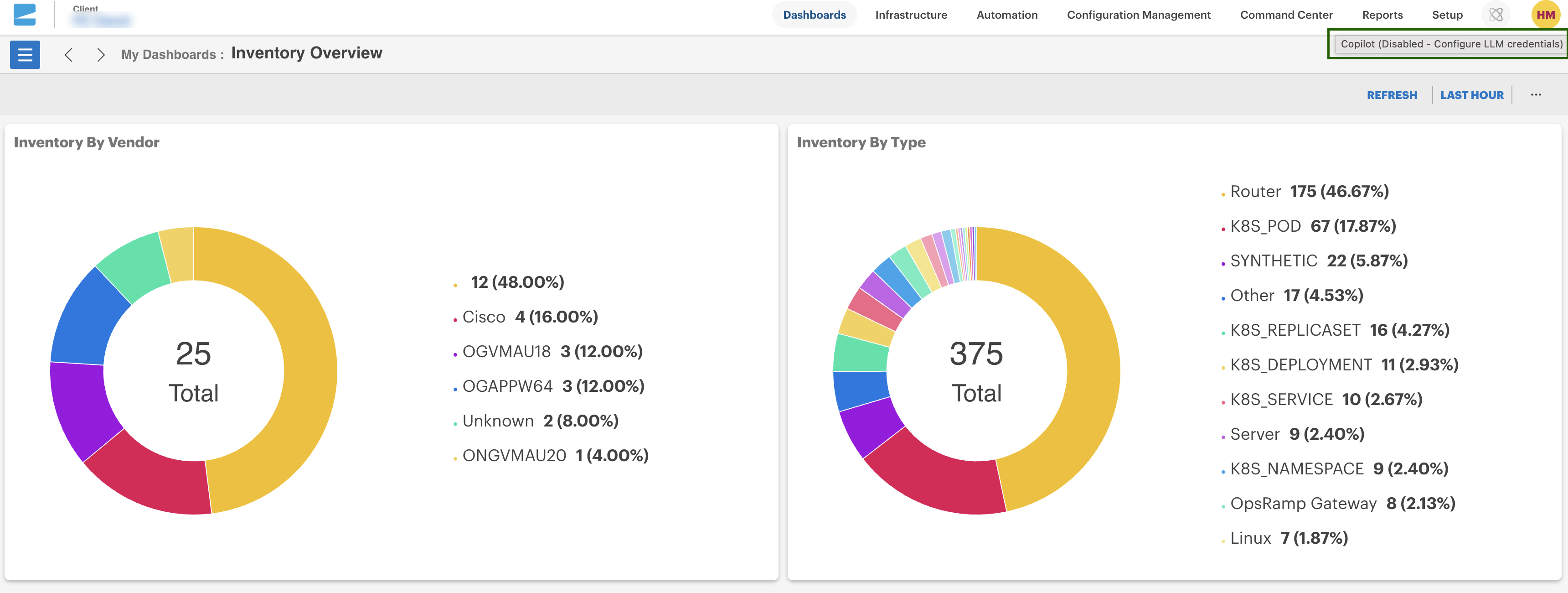Go to next dashboard with right arrow
The width and height of the screenshot is (1568, 593).
click(101, 55)
